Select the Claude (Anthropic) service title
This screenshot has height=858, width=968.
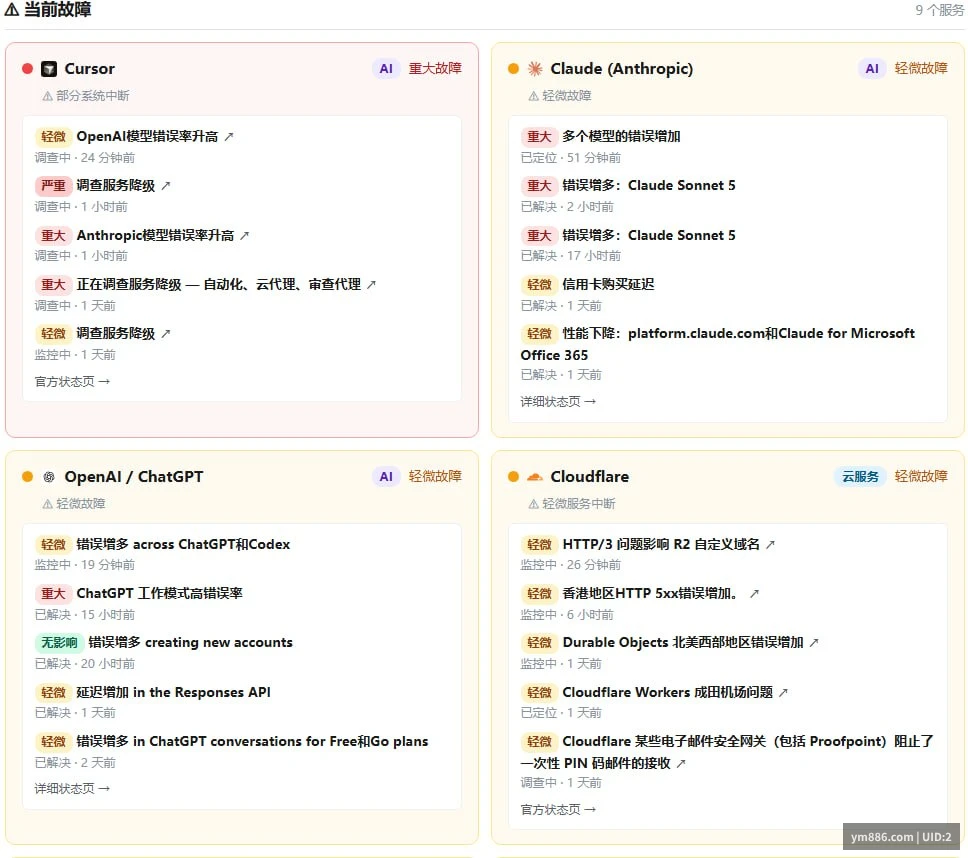(x=622, y=69)
